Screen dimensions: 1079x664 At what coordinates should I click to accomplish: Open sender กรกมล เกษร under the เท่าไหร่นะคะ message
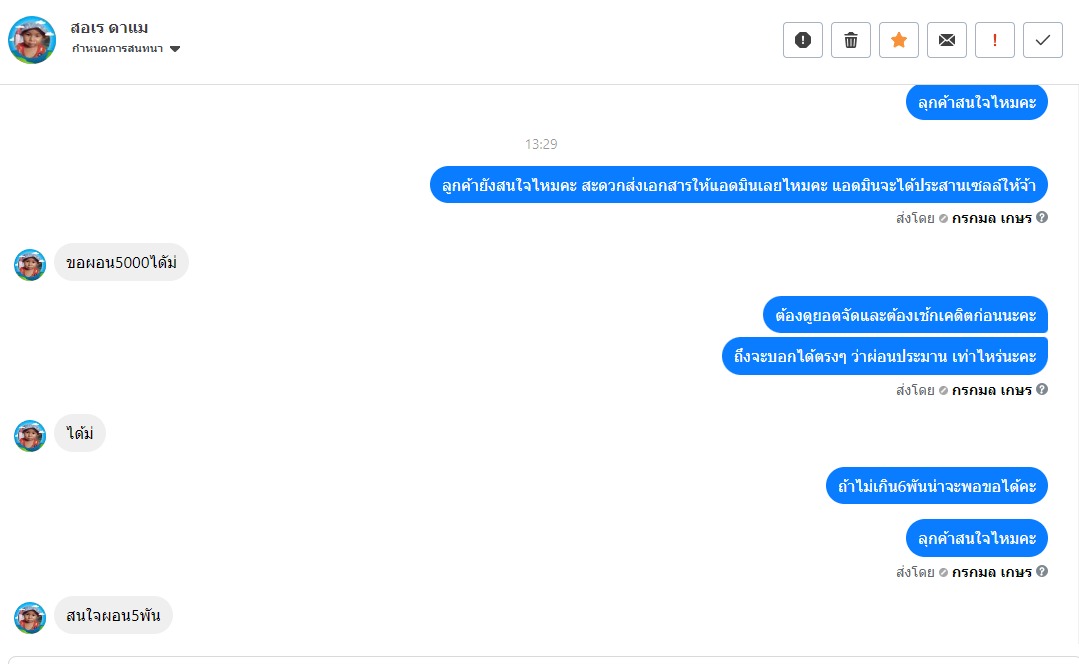click(x=991, y=390)
